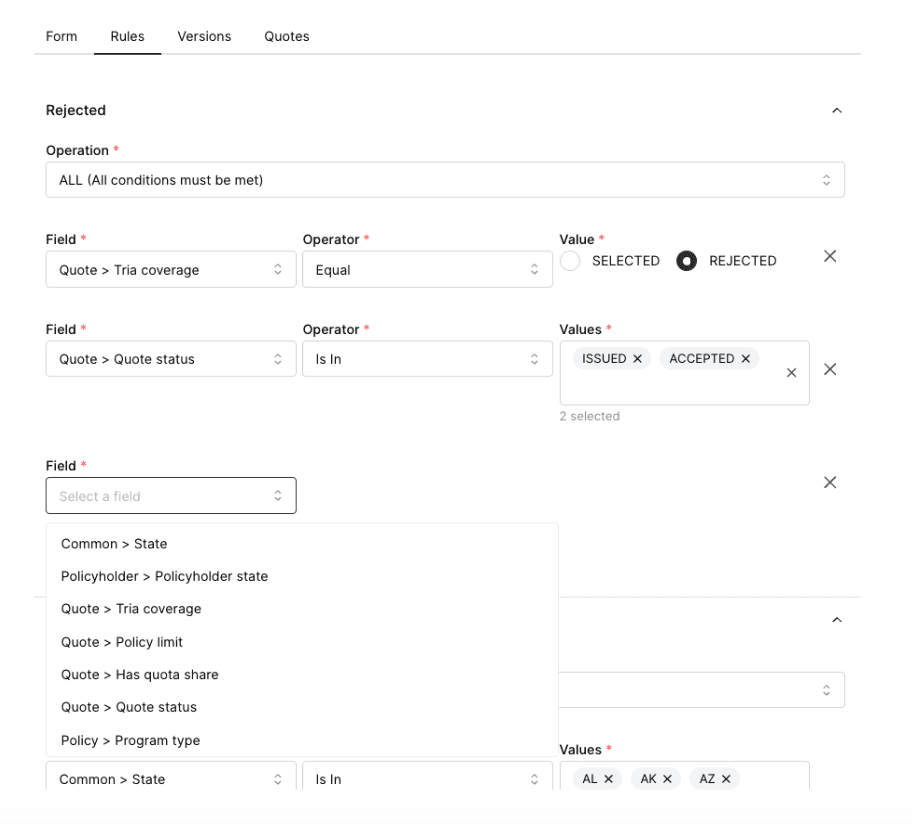Click the Select a field input

pyautogui.click(x=170, y=496)
